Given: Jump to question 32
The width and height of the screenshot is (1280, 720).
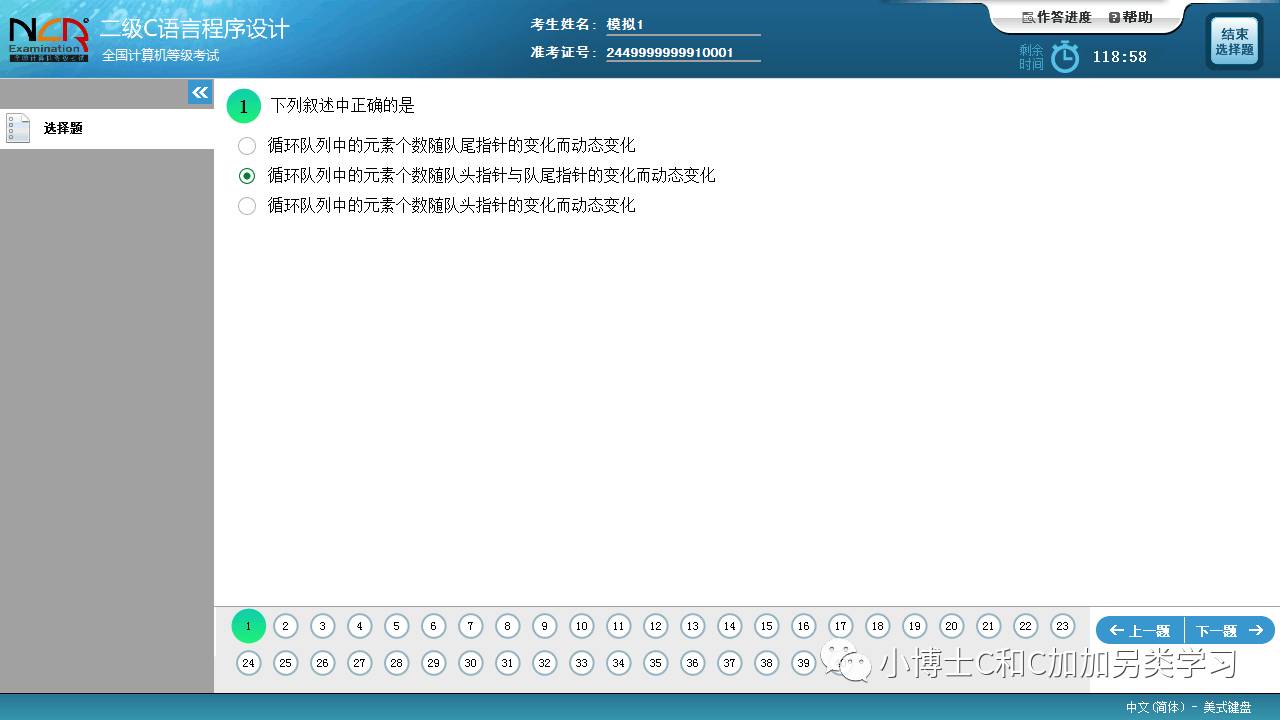Looking at the screenshot, I should (x=544, y=663).
